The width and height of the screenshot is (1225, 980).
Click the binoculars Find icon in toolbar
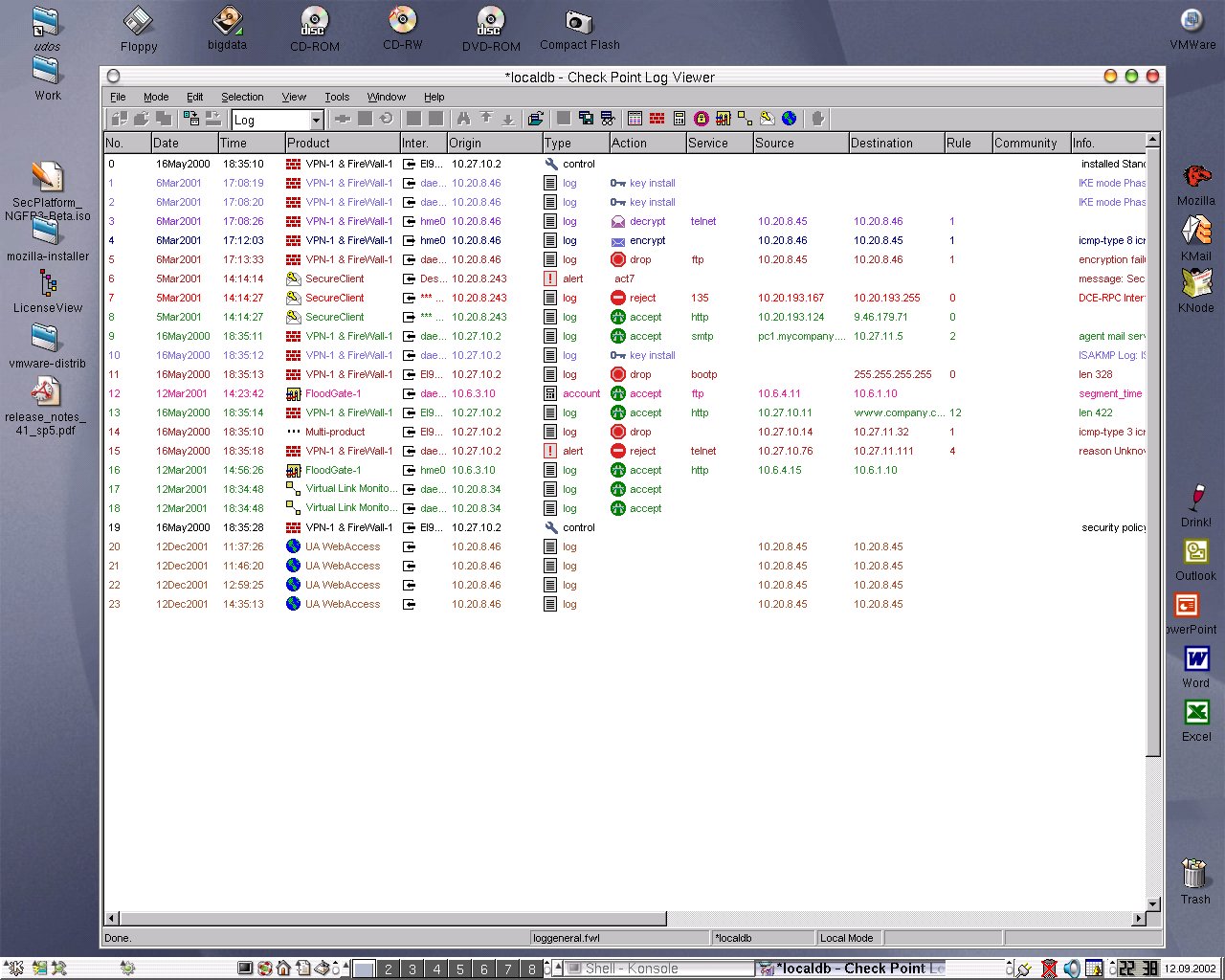(463, 119)
